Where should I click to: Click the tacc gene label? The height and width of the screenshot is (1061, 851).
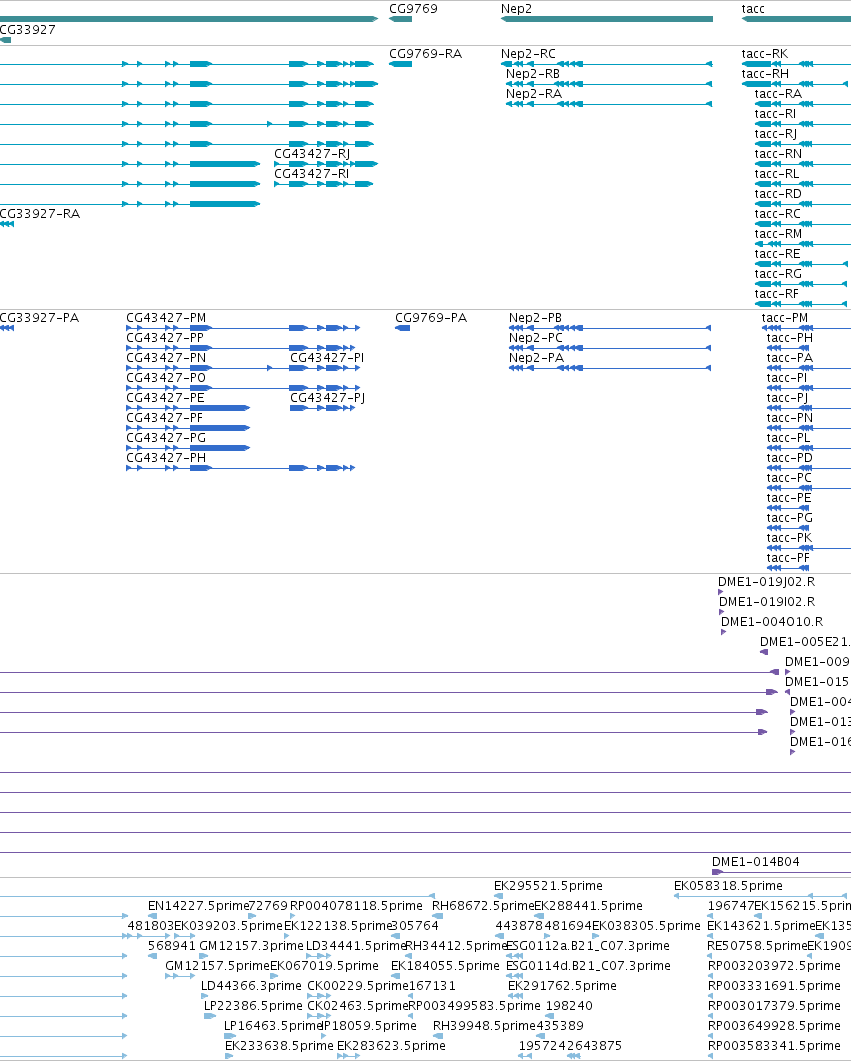click(x=753, y=9)
